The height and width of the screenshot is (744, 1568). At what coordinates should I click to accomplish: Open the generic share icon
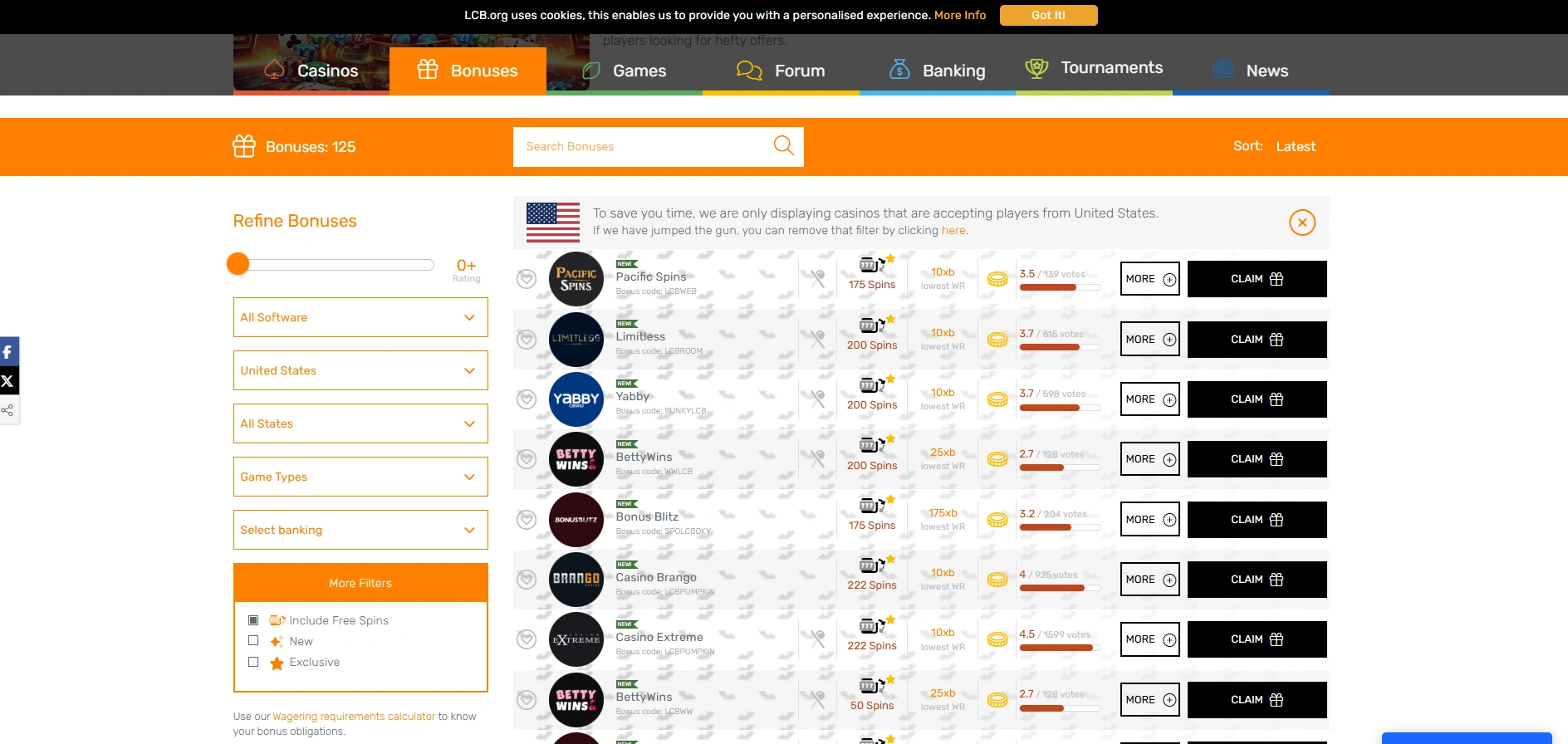coord(7,410)
